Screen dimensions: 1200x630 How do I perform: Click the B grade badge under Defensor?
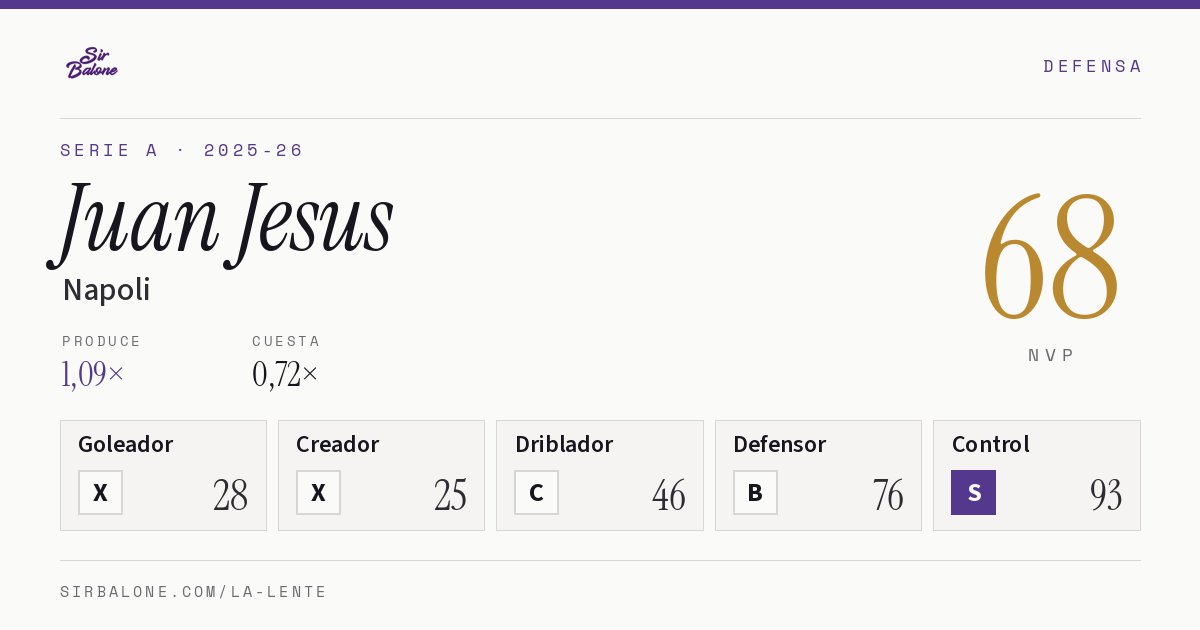pos(755,492)
